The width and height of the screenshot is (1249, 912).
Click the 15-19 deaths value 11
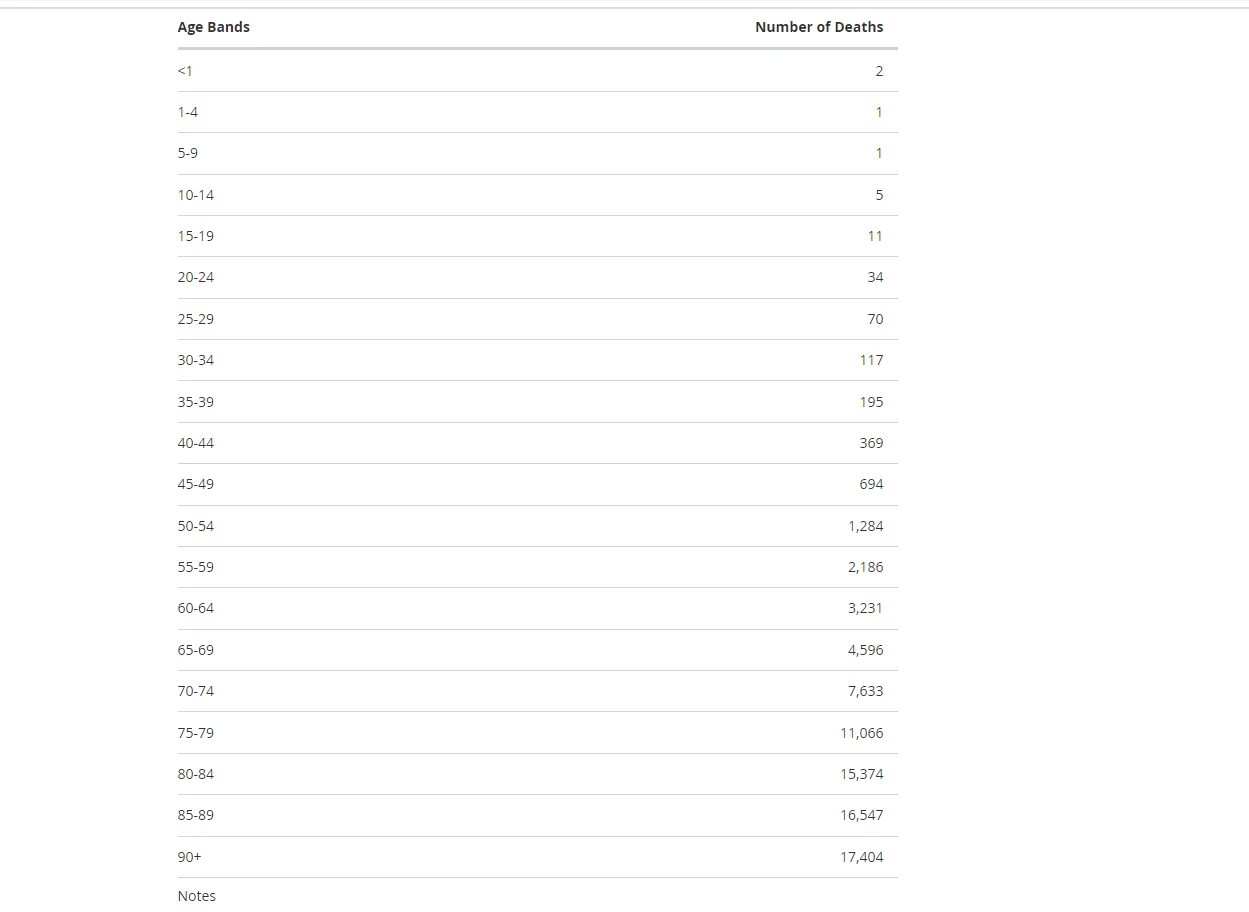pyautogui.click(x=875, y=236)
